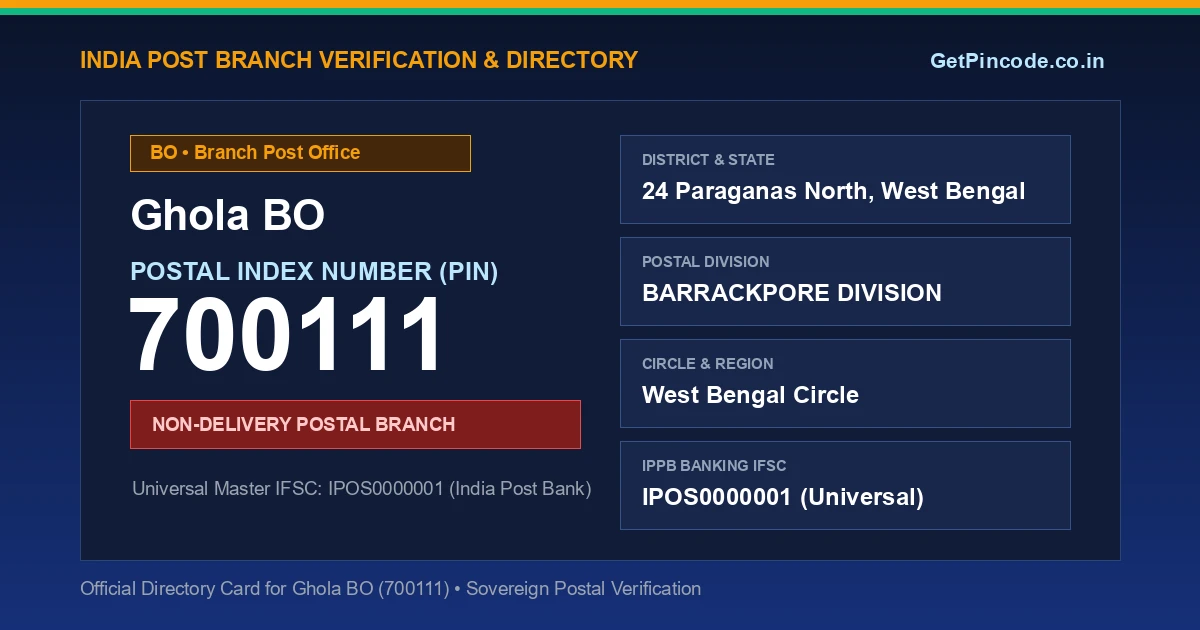
Task: Select the Universal Master IFSC text line
Action: point(362,489)
